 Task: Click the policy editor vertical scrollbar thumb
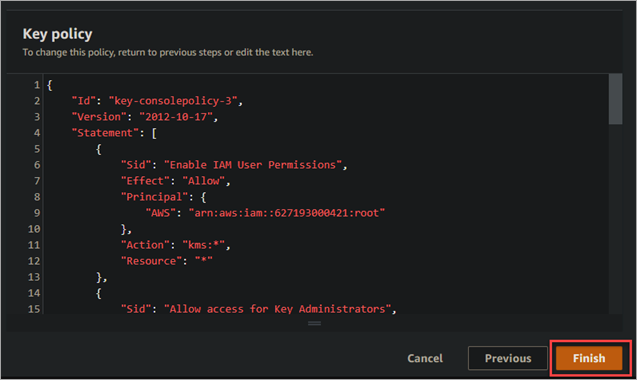pos(615,99)
